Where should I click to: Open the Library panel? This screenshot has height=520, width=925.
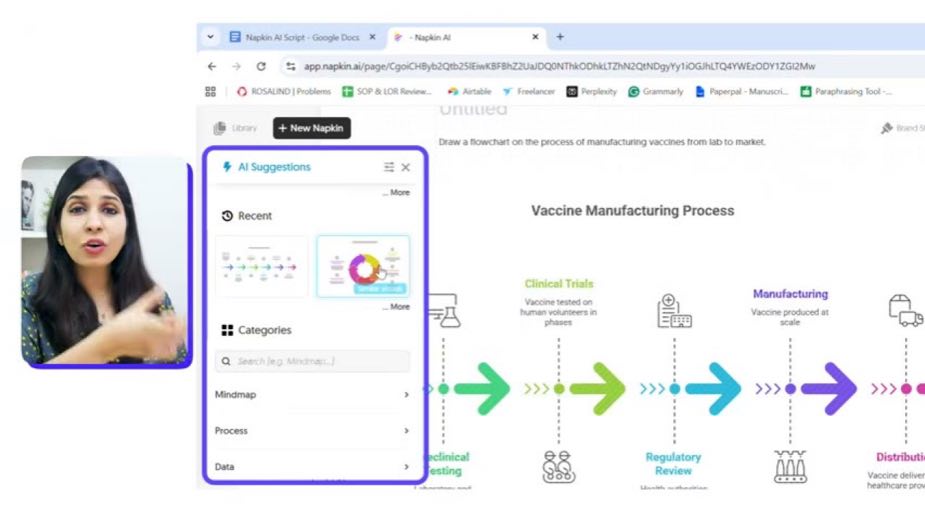235,128
